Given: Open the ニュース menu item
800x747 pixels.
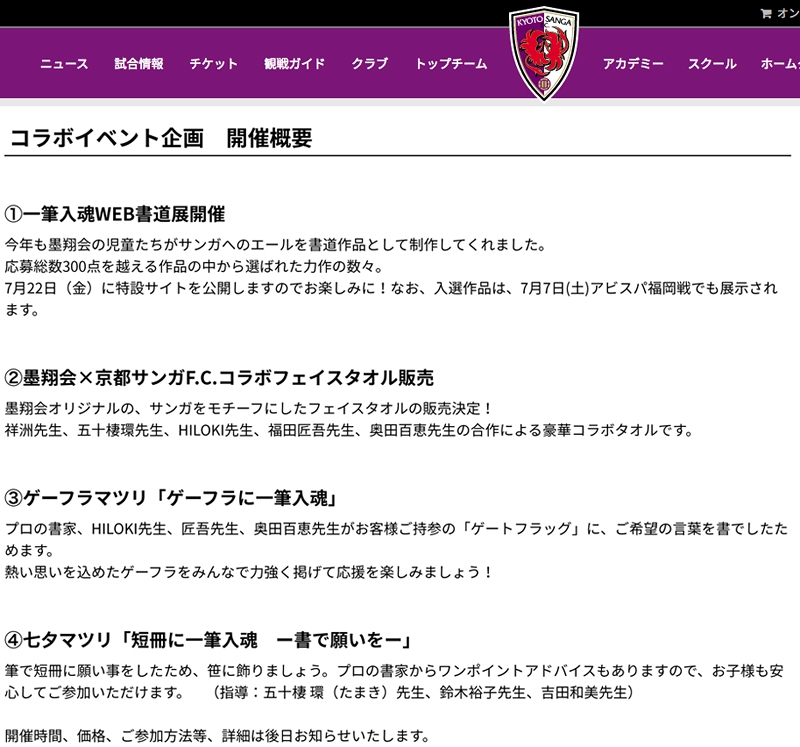Looking at the screenshot, I should (64, 64).
